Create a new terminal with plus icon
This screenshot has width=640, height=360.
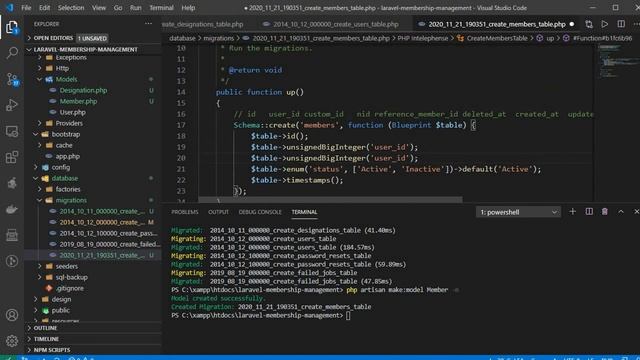tap(573, 211)
